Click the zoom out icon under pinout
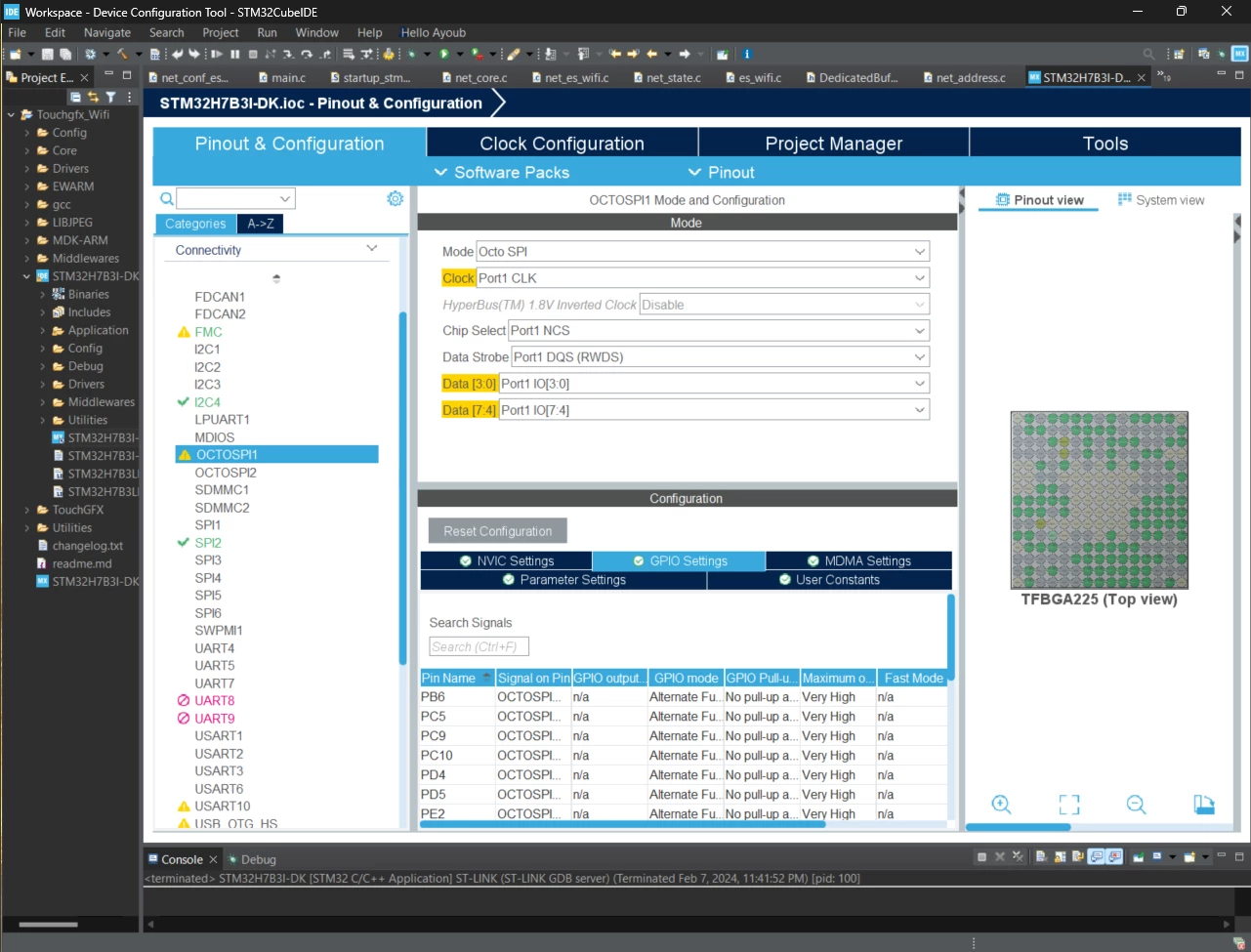This screenshot has width=1251, height=952. click(x=1136, y=804)
